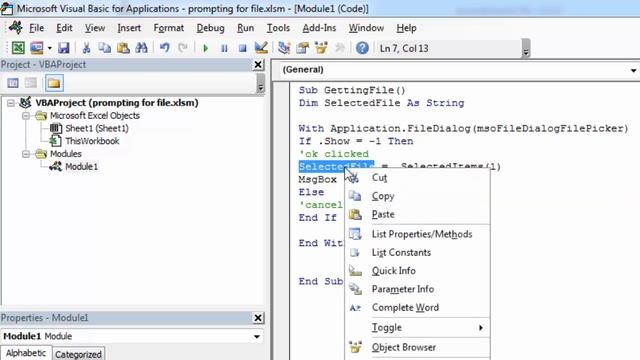Open Properties Window toolbar icon
640x360 pixels.
302,48
